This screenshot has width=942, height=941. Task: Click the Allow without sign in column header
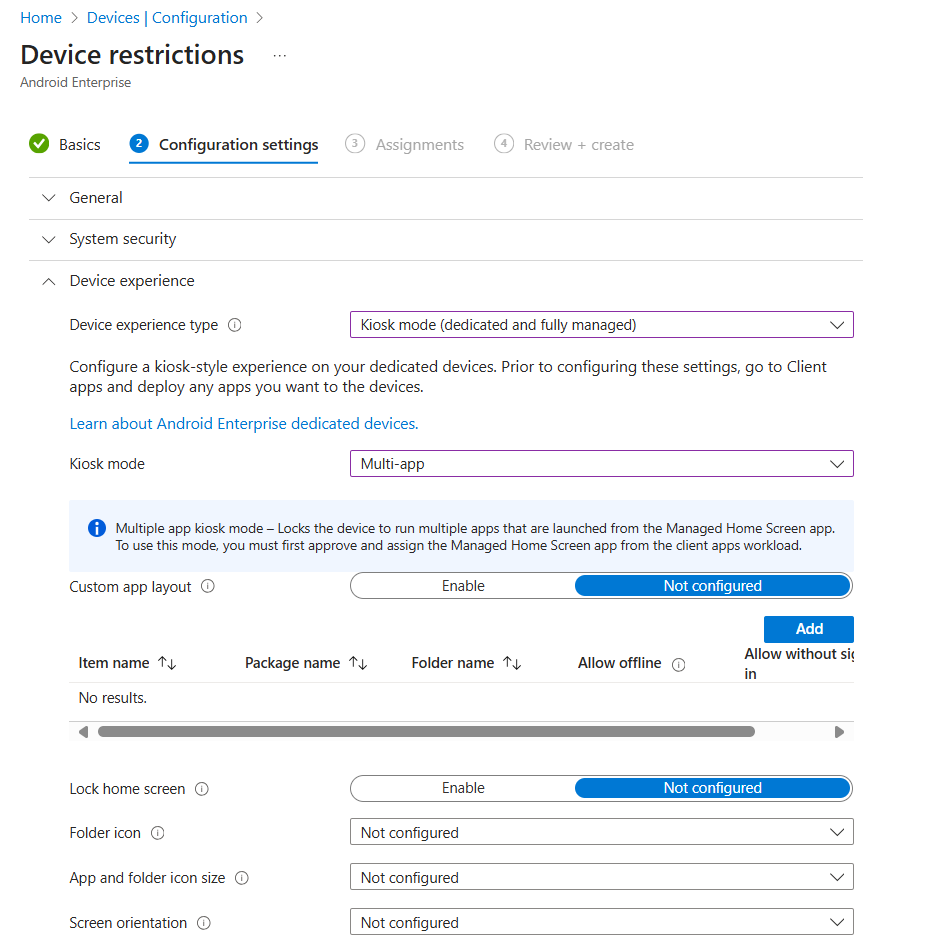tap(799, 663)
